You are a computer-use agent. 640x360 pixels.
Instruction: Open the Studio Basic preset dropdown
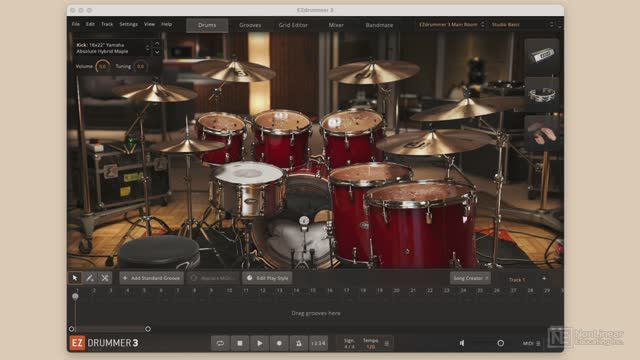point(522,24)
